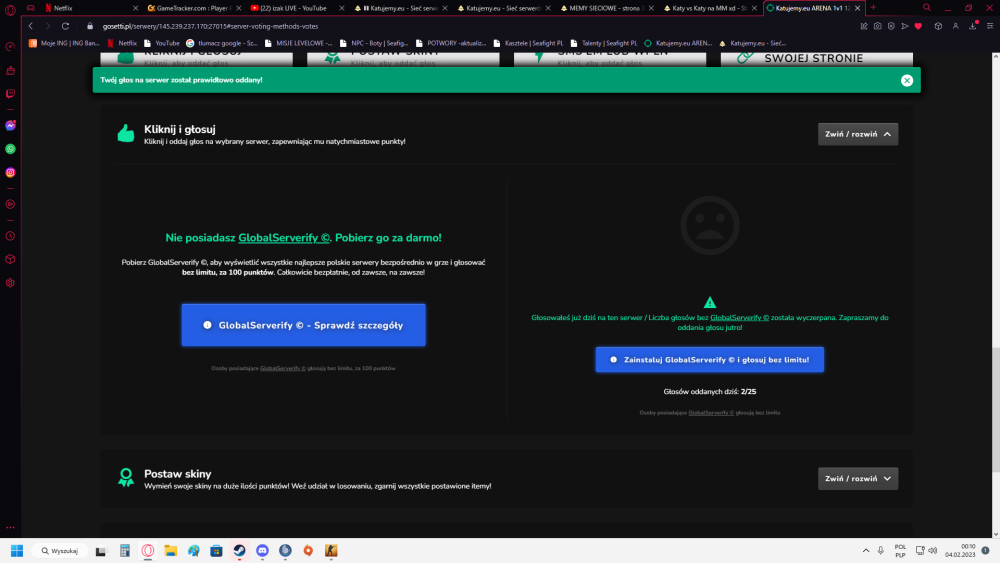Screen dimensions: 1000x563
Task: Reload the page with the refresh icon
Action: click(65, 26)
